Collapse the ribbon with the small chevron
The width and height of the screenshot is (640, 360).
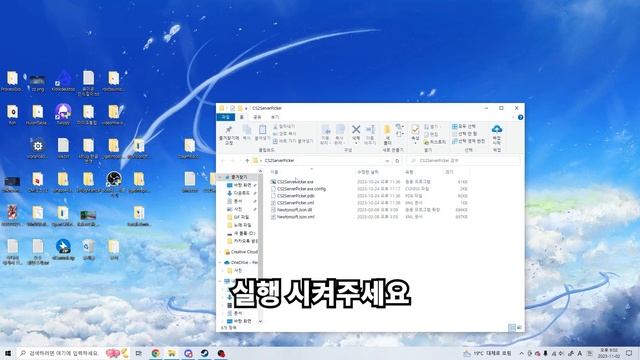(x=513, y=117)
